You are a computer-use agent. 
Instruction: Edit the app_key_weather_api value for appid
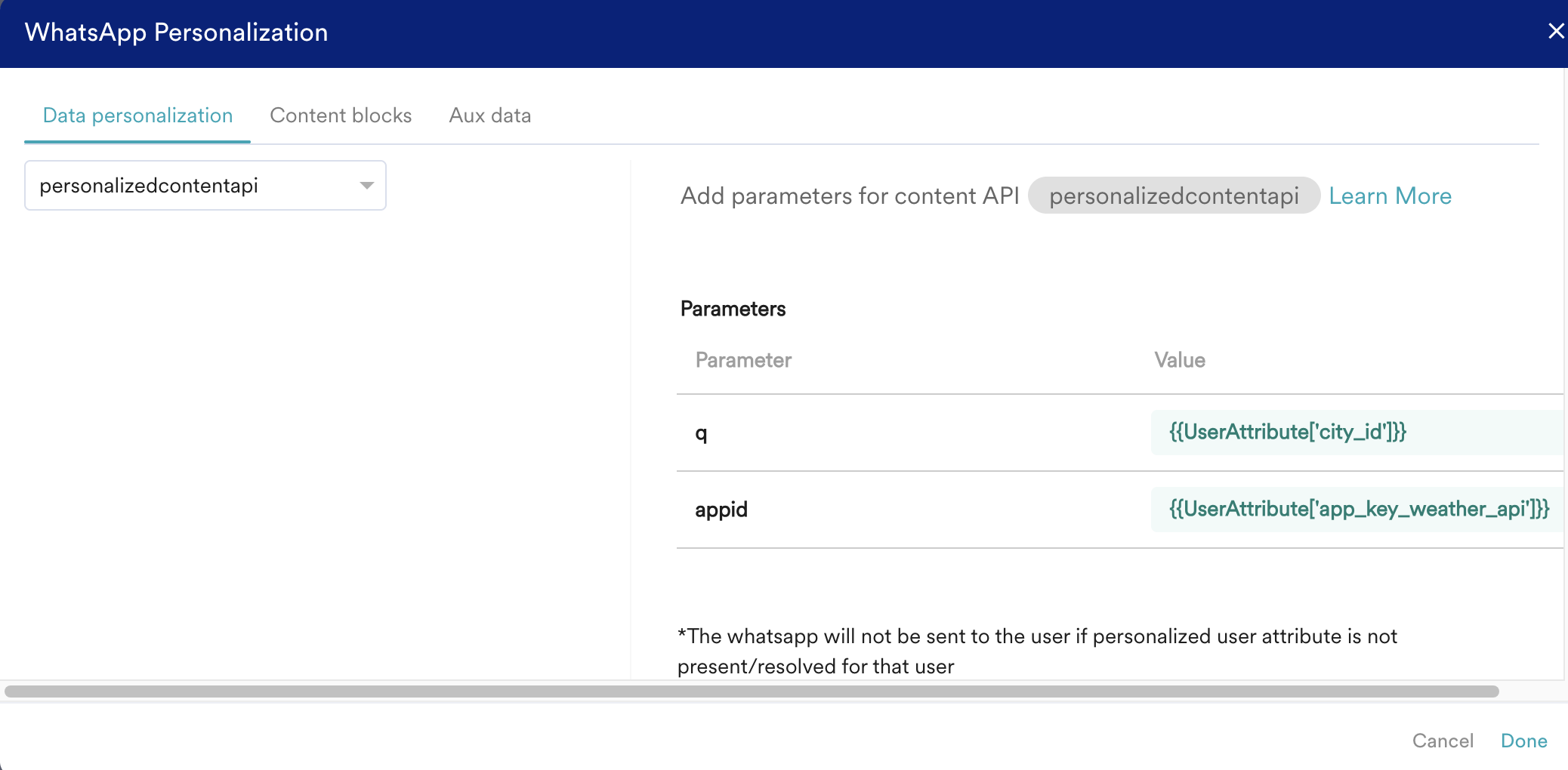[1357, 510]
